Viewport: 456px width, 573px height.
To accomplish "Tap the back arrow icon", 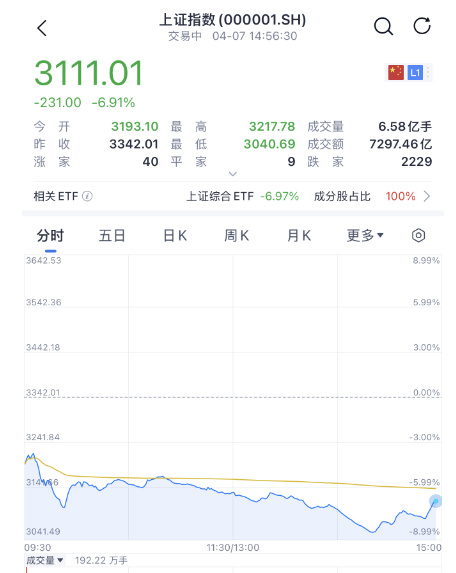I will pyautogui.click(x=42, y=28).
